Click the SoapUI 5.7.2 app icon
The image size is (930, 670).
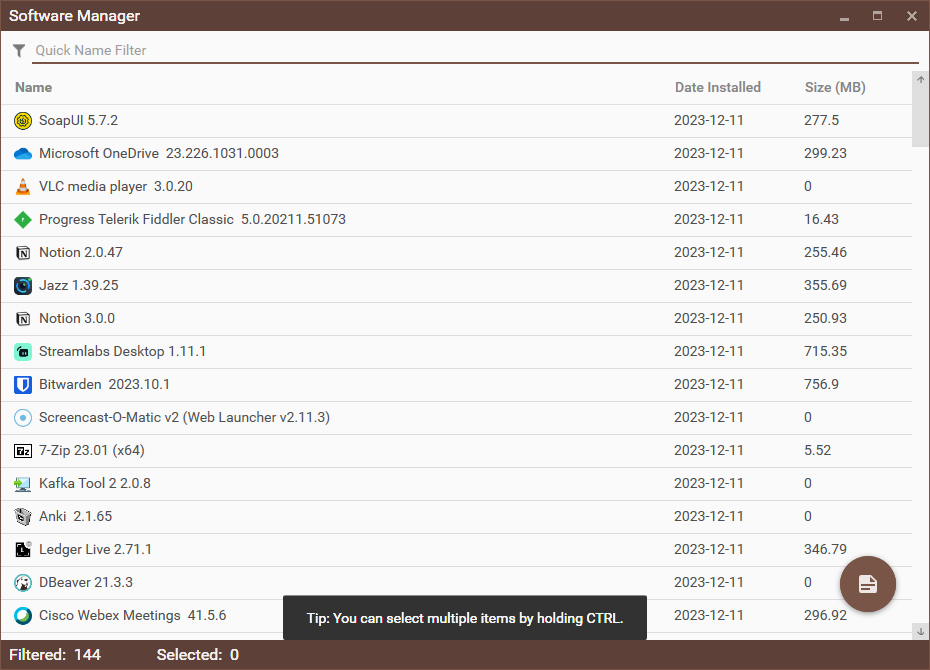point(23,121)
